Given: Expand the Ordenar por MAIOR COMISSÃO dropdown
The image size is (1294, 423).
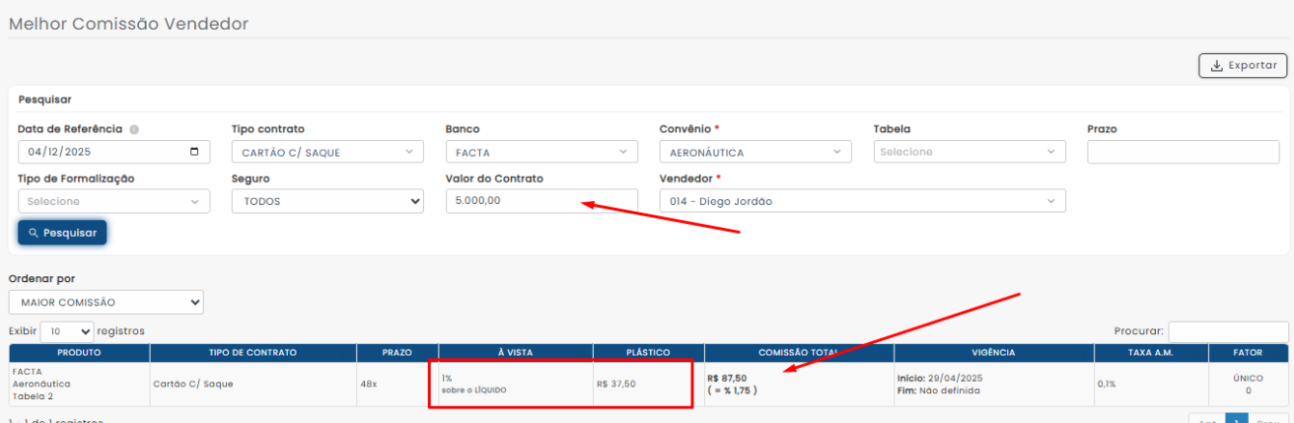Looking at the screenshot, I should pyautogui.click(x=106, y=302).
